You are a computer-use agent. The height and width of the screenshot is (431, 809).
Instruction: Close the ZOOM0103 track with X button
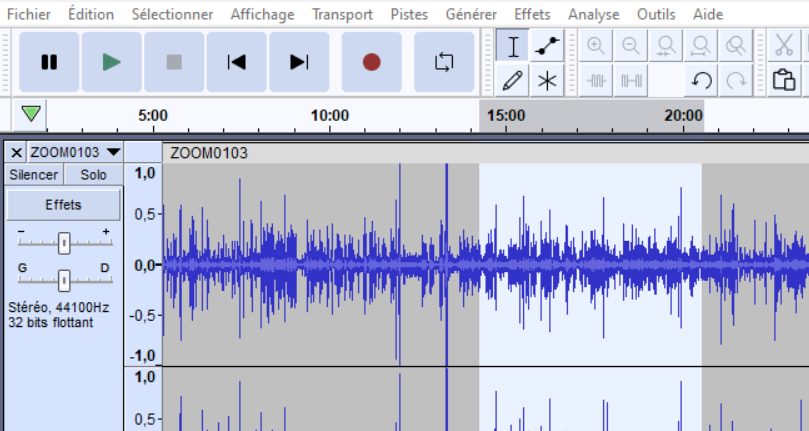tap(16, 152)
